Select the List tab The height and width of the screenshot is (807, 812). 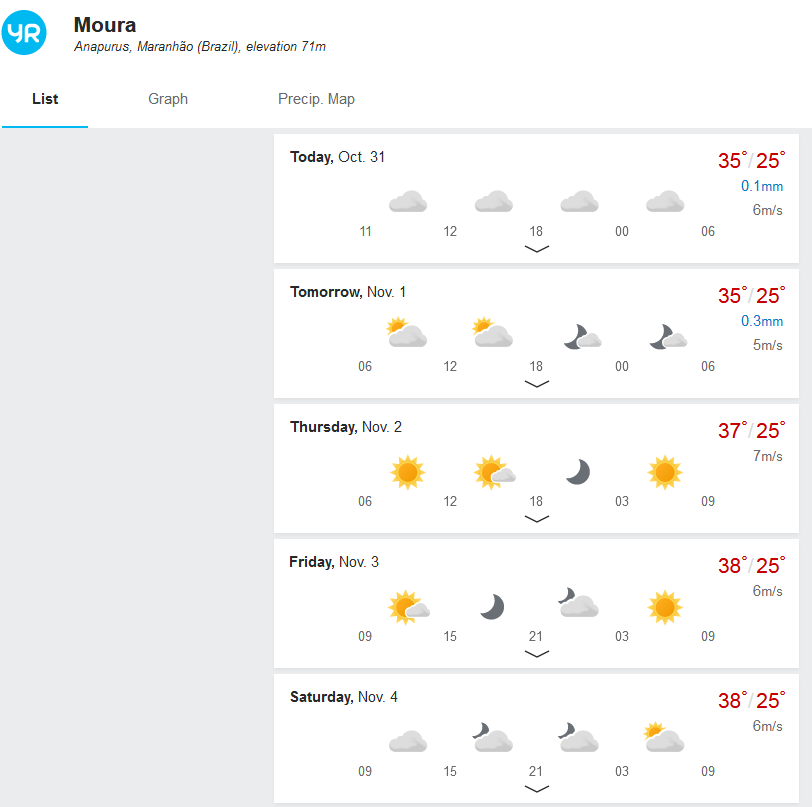click(x=45, y=99)
